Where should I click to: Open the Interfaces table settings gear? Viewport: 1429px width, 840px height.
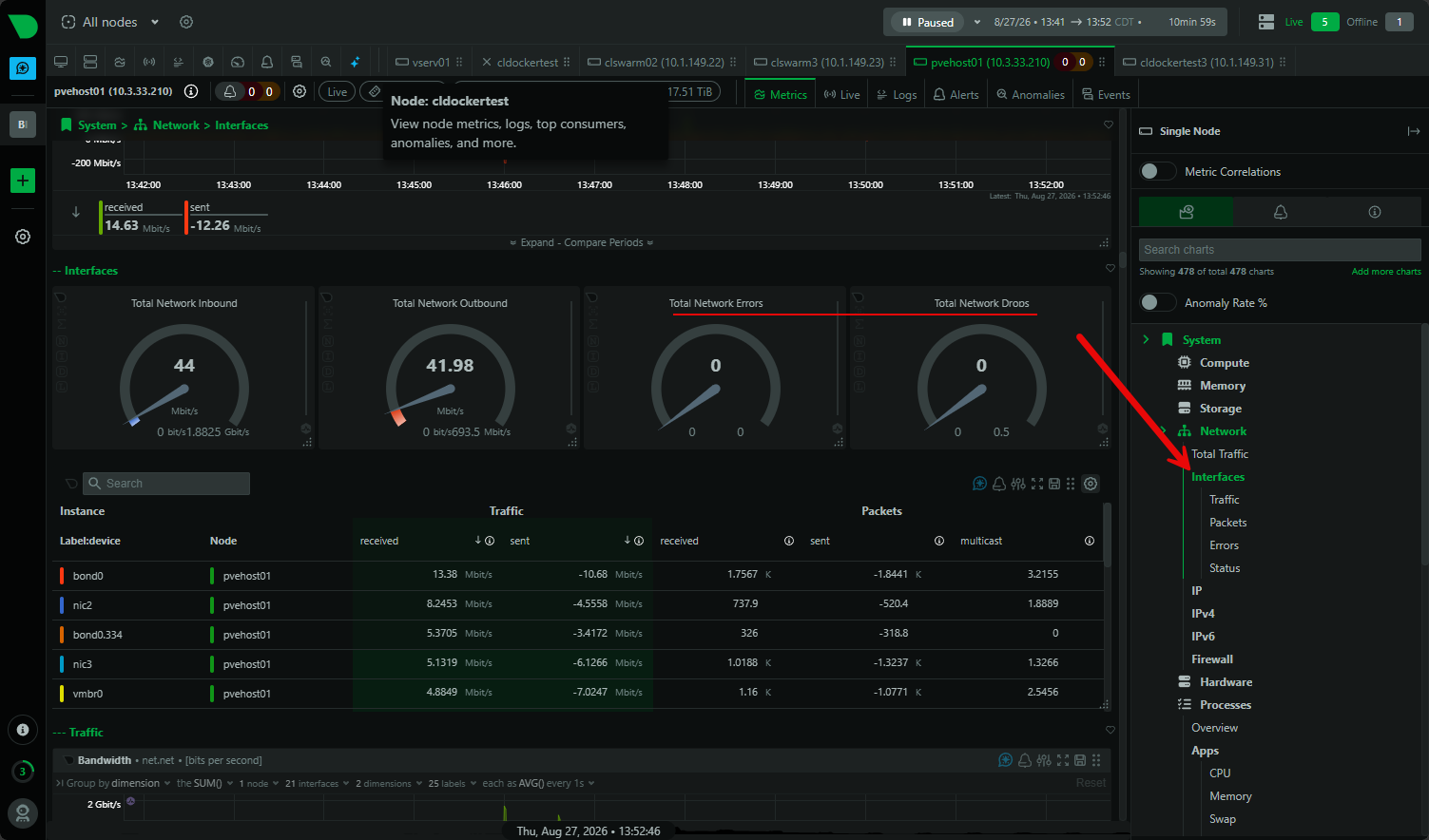[x=1091, y=484]
